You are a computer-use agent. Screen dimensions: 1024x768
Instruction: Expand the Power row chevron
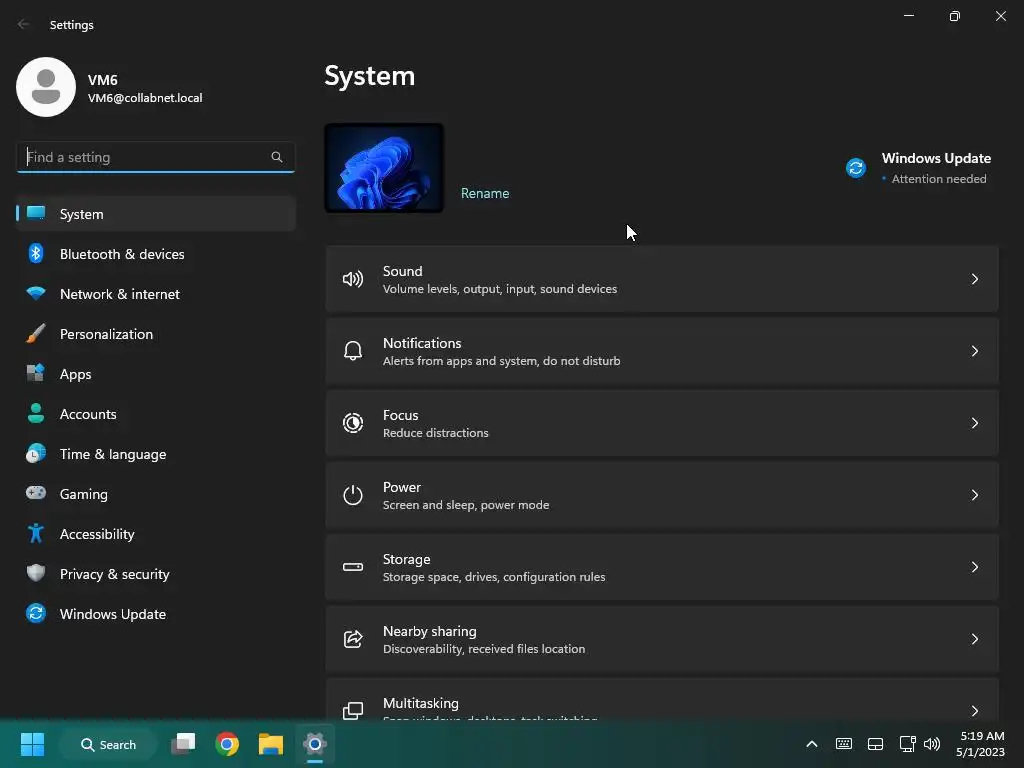974,495
